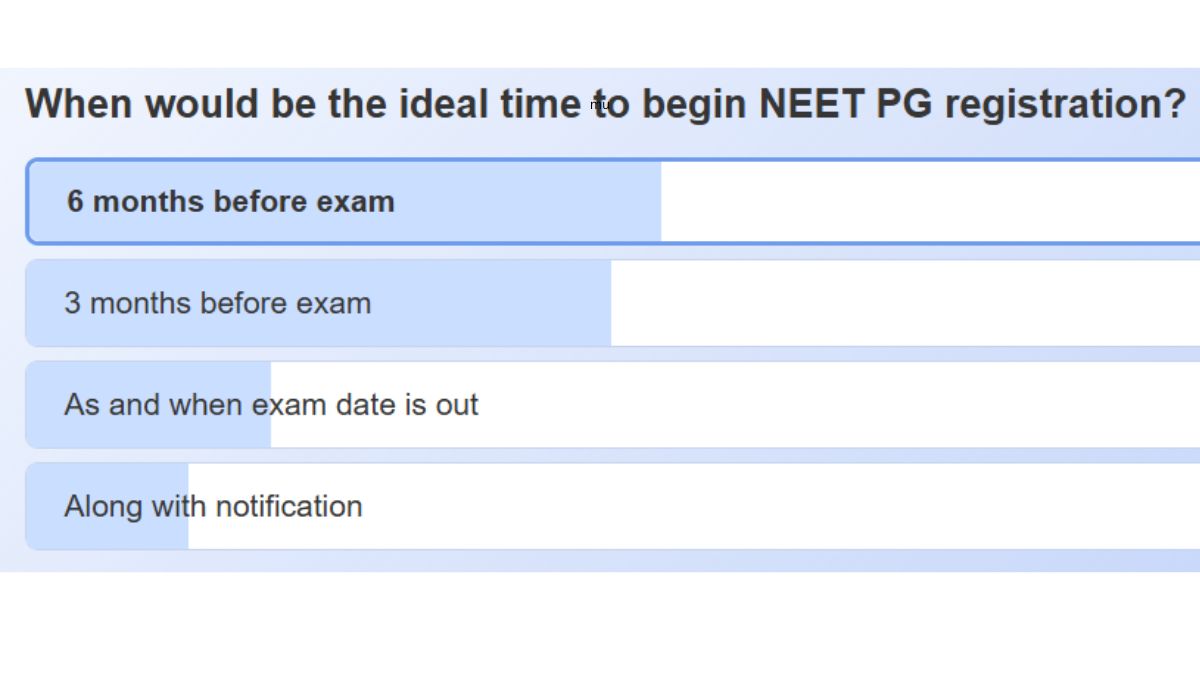
Task: Click the white empty area of the 6 months row
Action: (930, 201)
